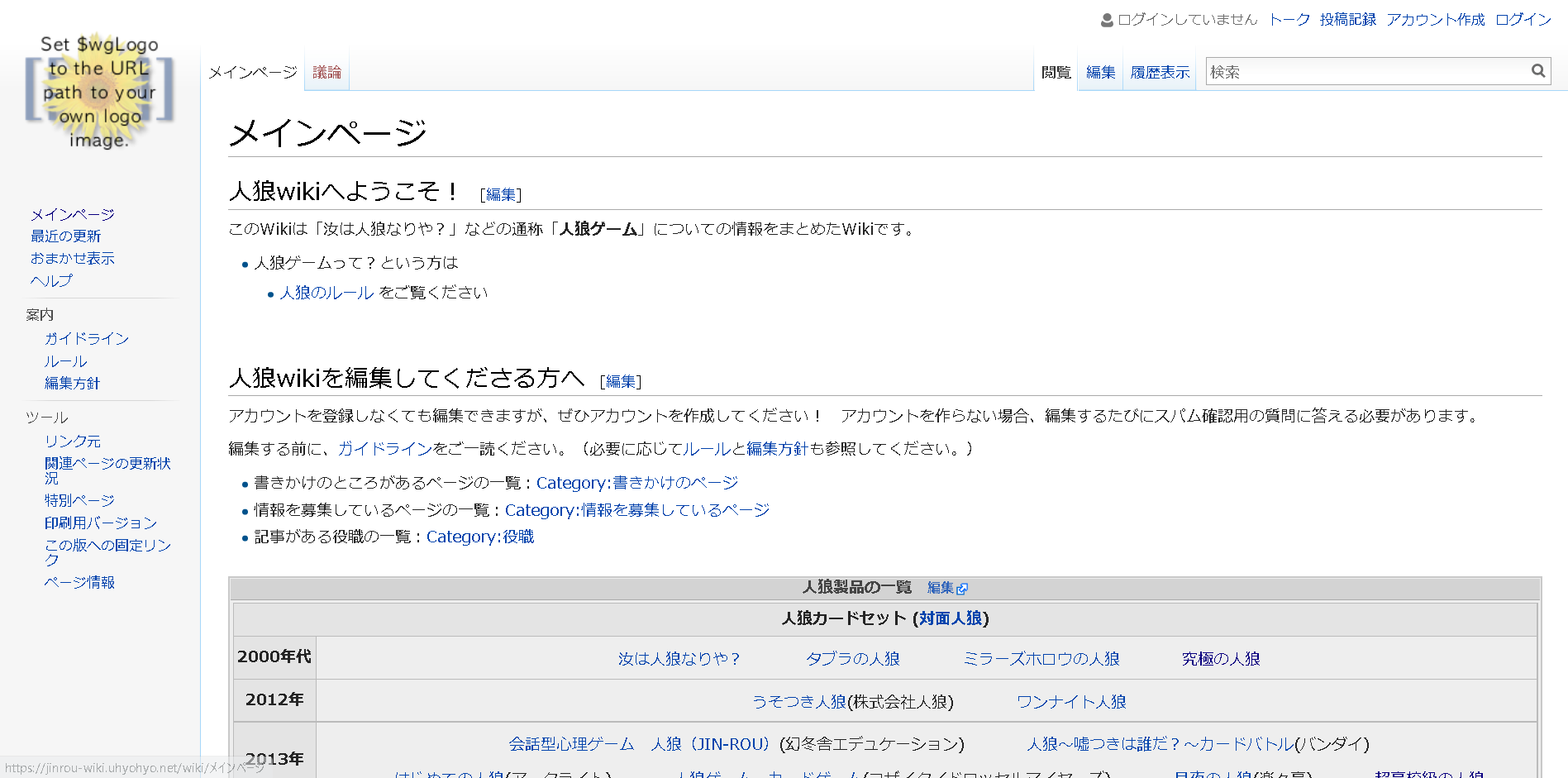This screenshot has height=778, width=1568.
Task: Open Category:書きかけのページ link
Action: click(x=636, y=483)
